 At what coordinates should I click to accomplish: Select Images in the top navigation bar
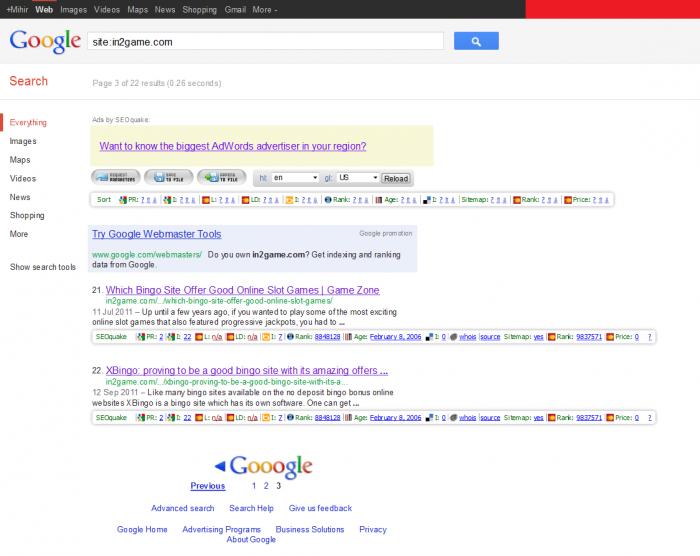point(73,9)
